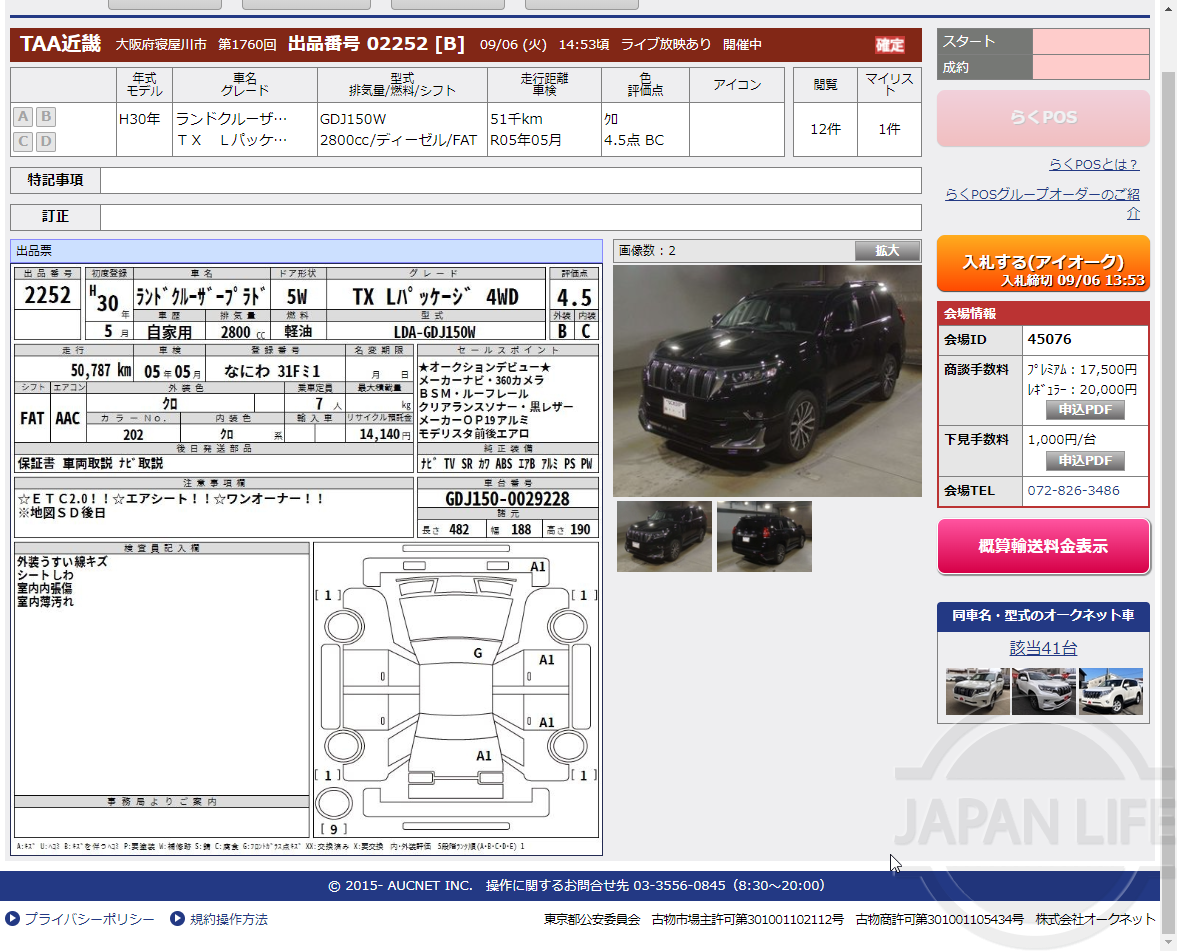Select image set A toggle button

pyautogui.click(x=22, y=117)
